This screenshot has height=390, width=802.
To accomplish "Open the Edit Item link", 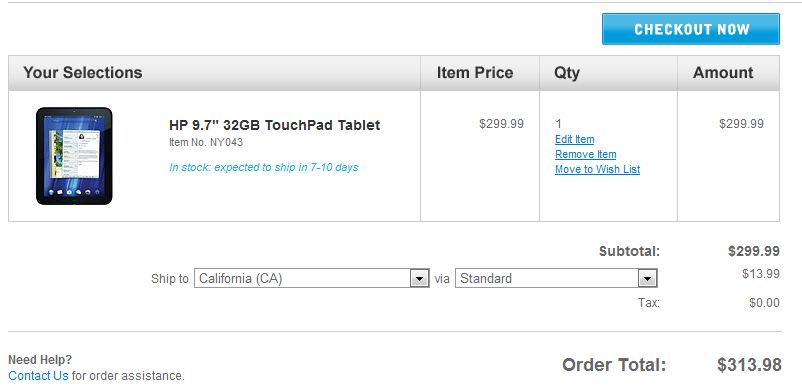I will tap(574, 139).
